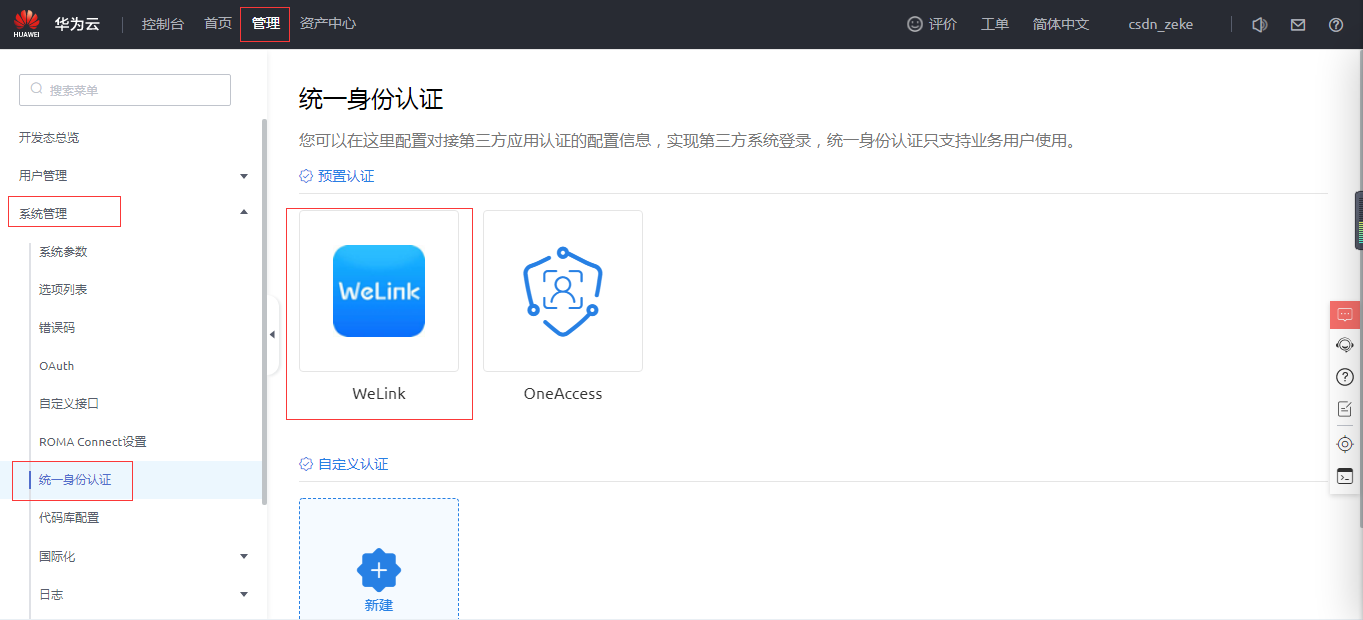1363x620 pixels.
Task: Select the 管理 tab
Action: coord(265,24)
